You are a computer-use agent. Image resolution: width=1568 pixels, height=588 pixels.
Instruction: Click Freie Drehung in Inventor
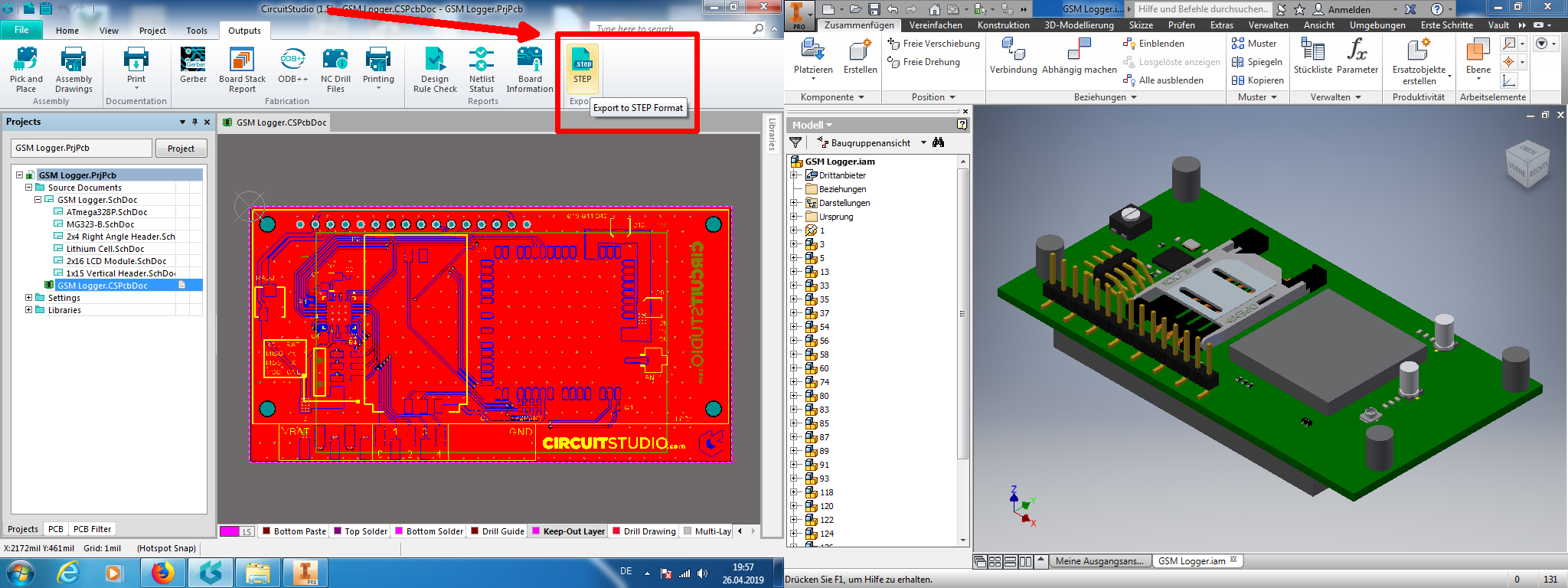click(924, 62)
